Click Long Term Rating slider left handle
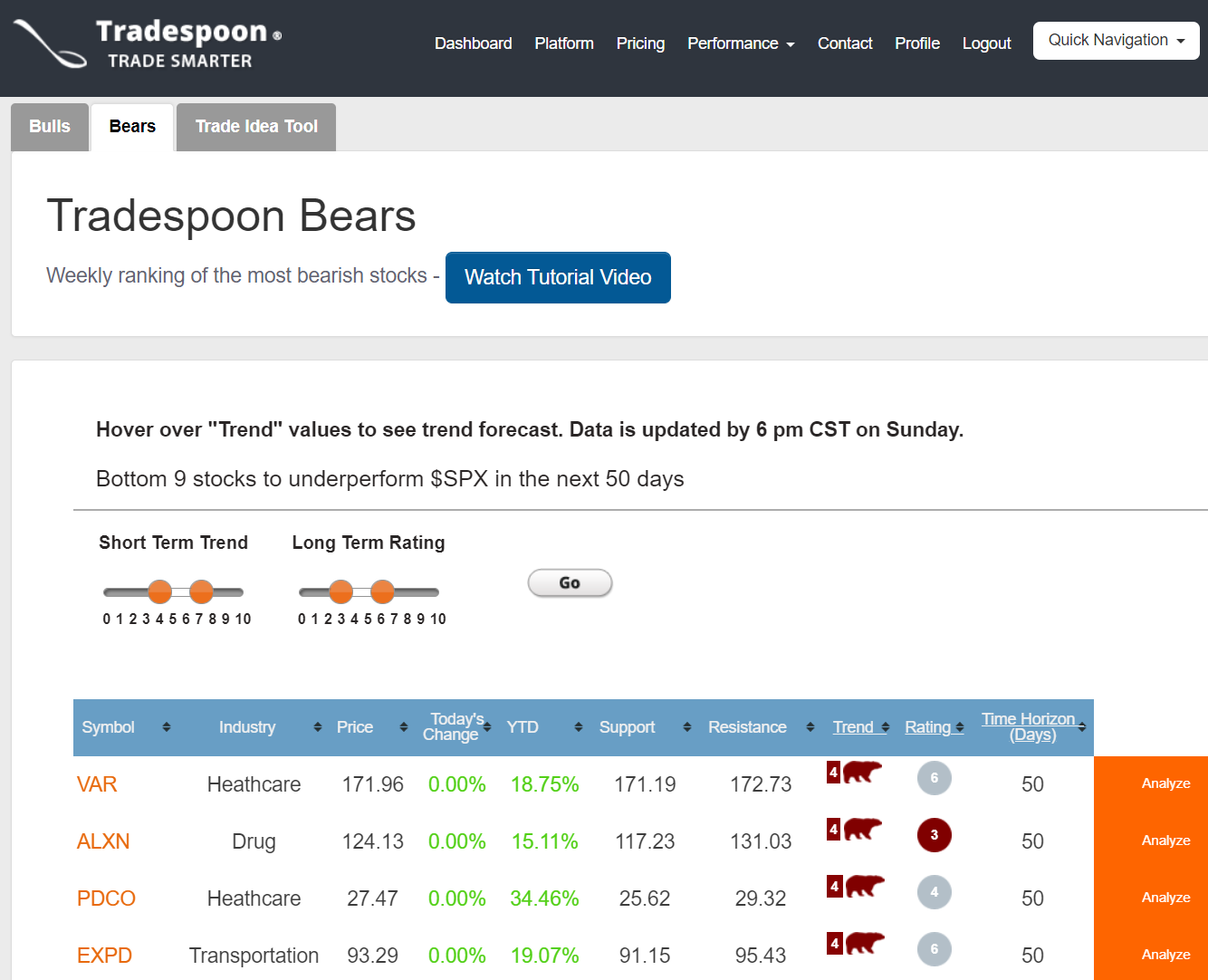1208x980 pixels. tap(340, 592)
